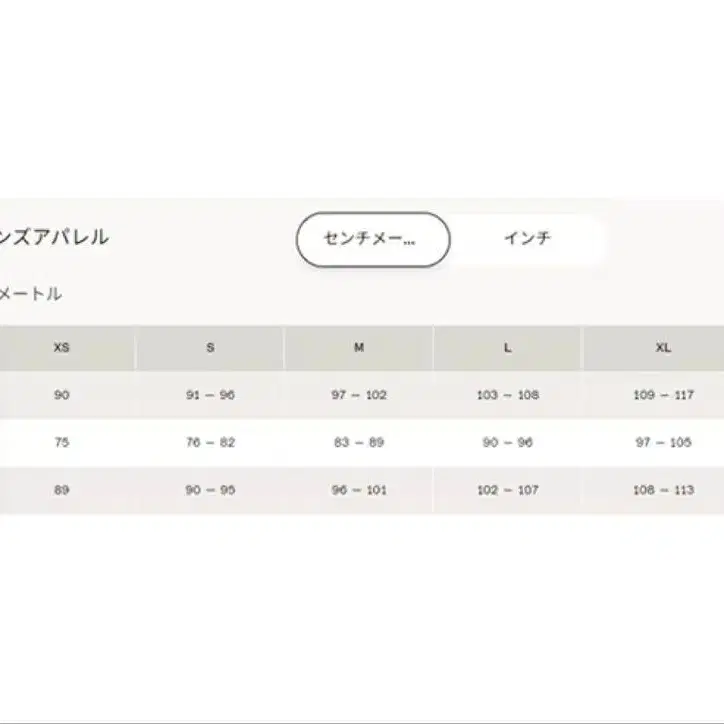Click the M cell showing 83 – 89

point(359,442)
